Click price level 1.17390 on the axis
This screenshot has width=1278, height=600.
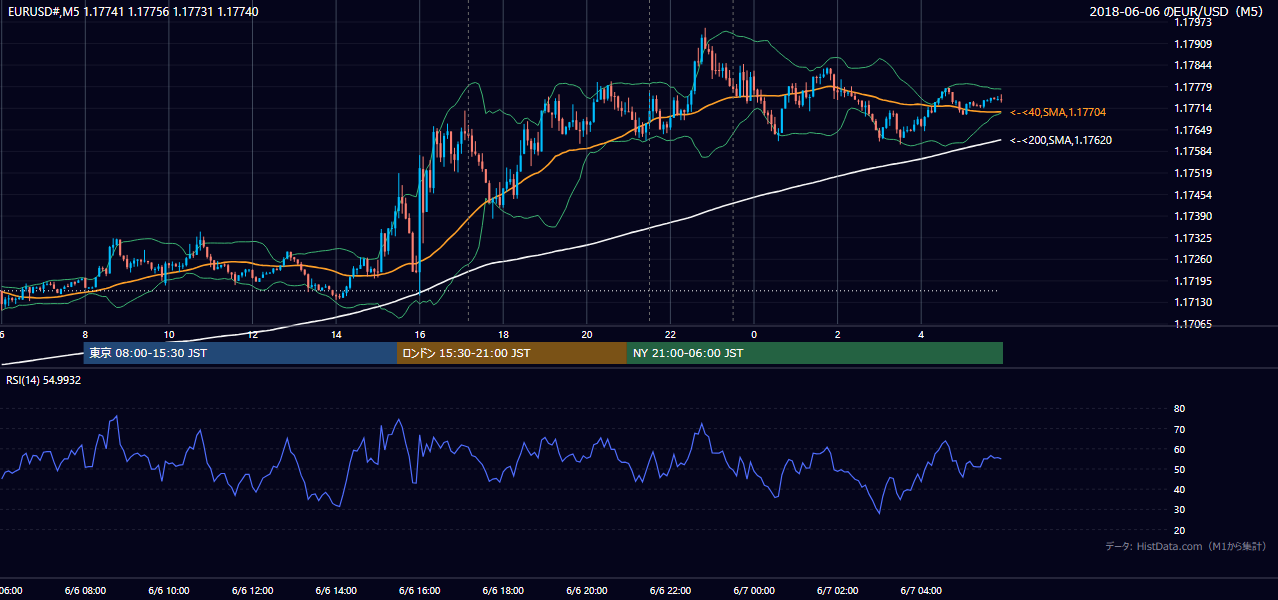pyautogui.click(x=1192, y=216)
